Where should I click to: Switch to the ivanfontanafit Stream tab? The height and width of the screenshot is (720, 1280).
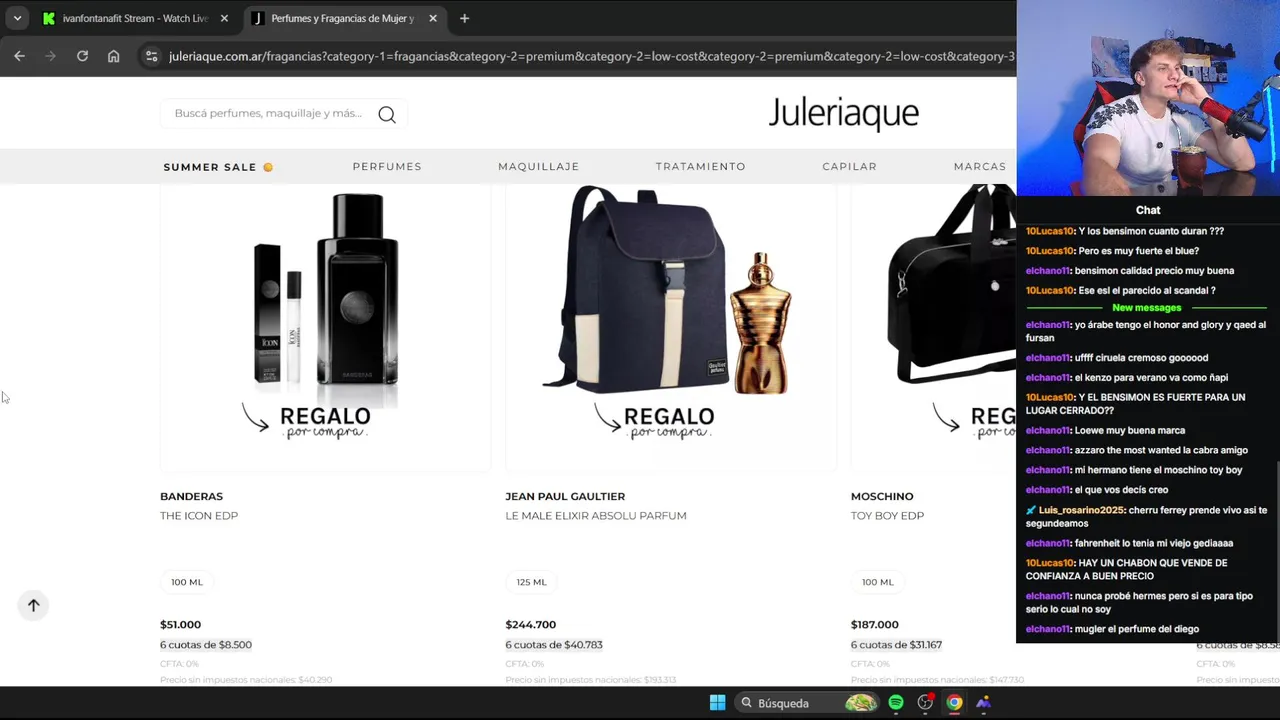(135, 18)
